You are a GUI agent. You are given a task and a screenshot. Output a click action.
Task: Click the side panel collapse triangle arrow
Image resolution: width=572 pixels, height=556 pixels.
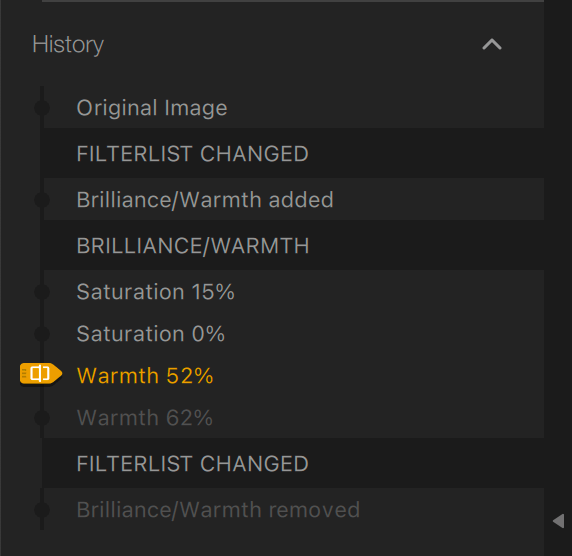pyautogui.click(x=559, y=521)
